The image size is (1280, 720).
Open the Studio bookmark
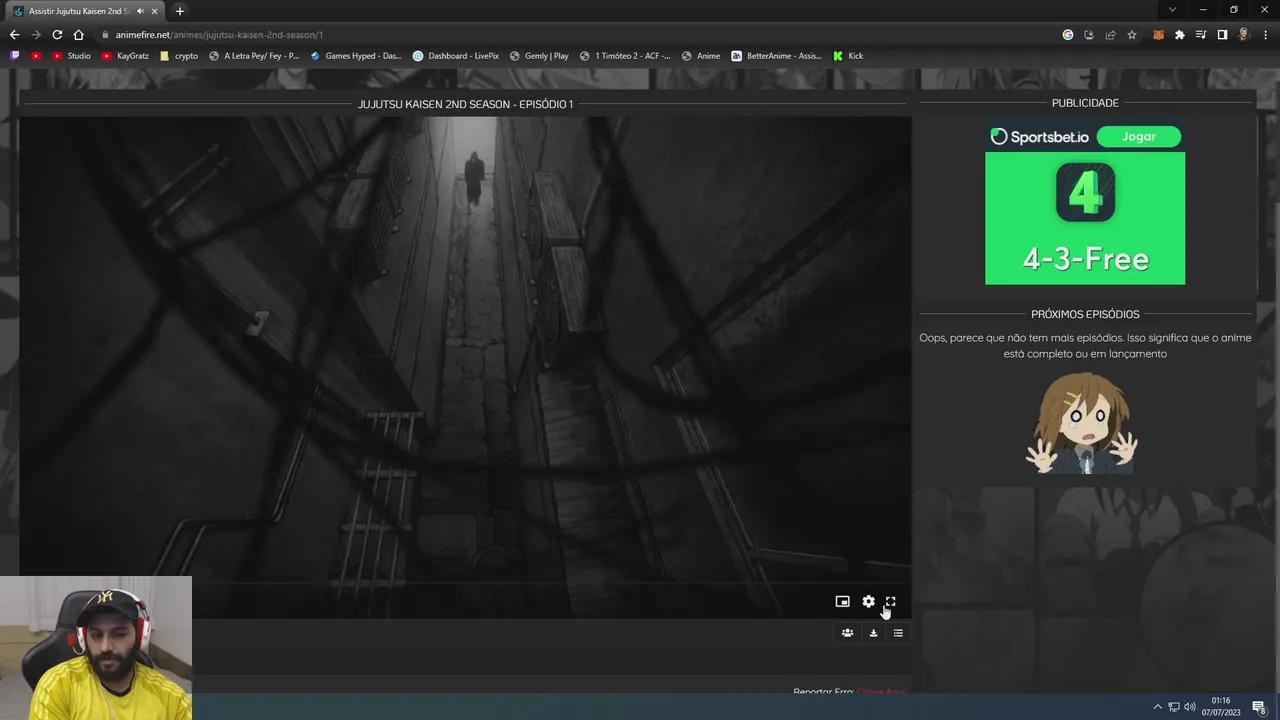pyautogui.click(x=71, y=56)
